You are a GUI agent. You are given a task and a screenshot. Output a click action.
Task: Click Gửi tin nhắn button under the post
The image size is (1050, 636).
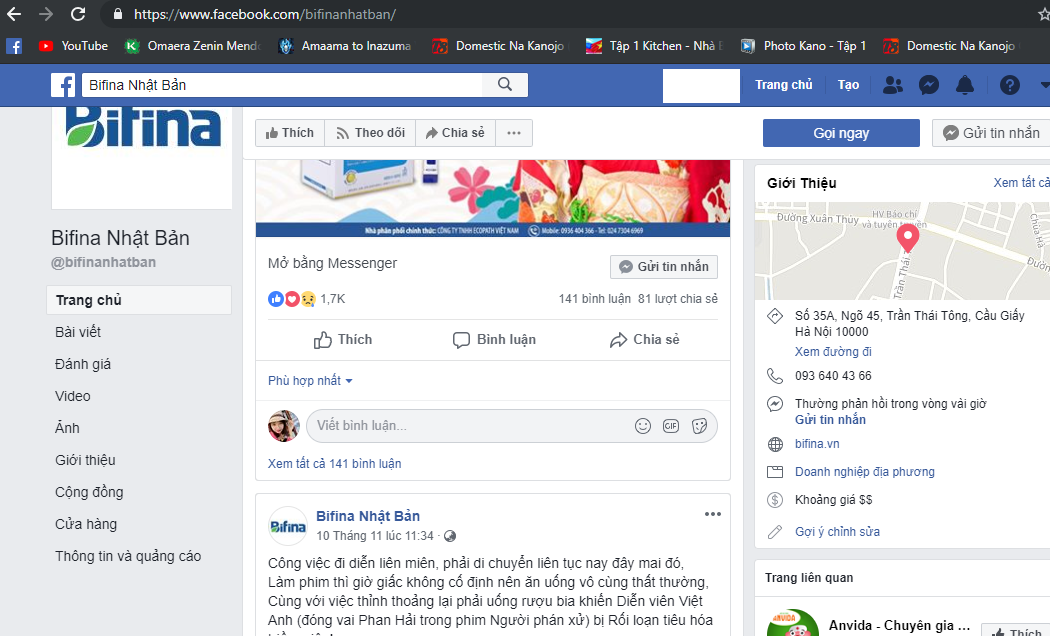(664, 266)
